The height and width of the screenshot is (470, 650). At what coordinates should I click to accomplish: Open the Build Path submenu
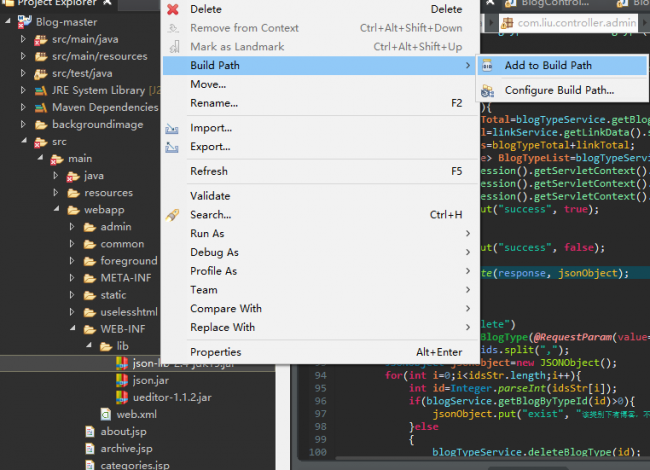click(x=319, y=65)
